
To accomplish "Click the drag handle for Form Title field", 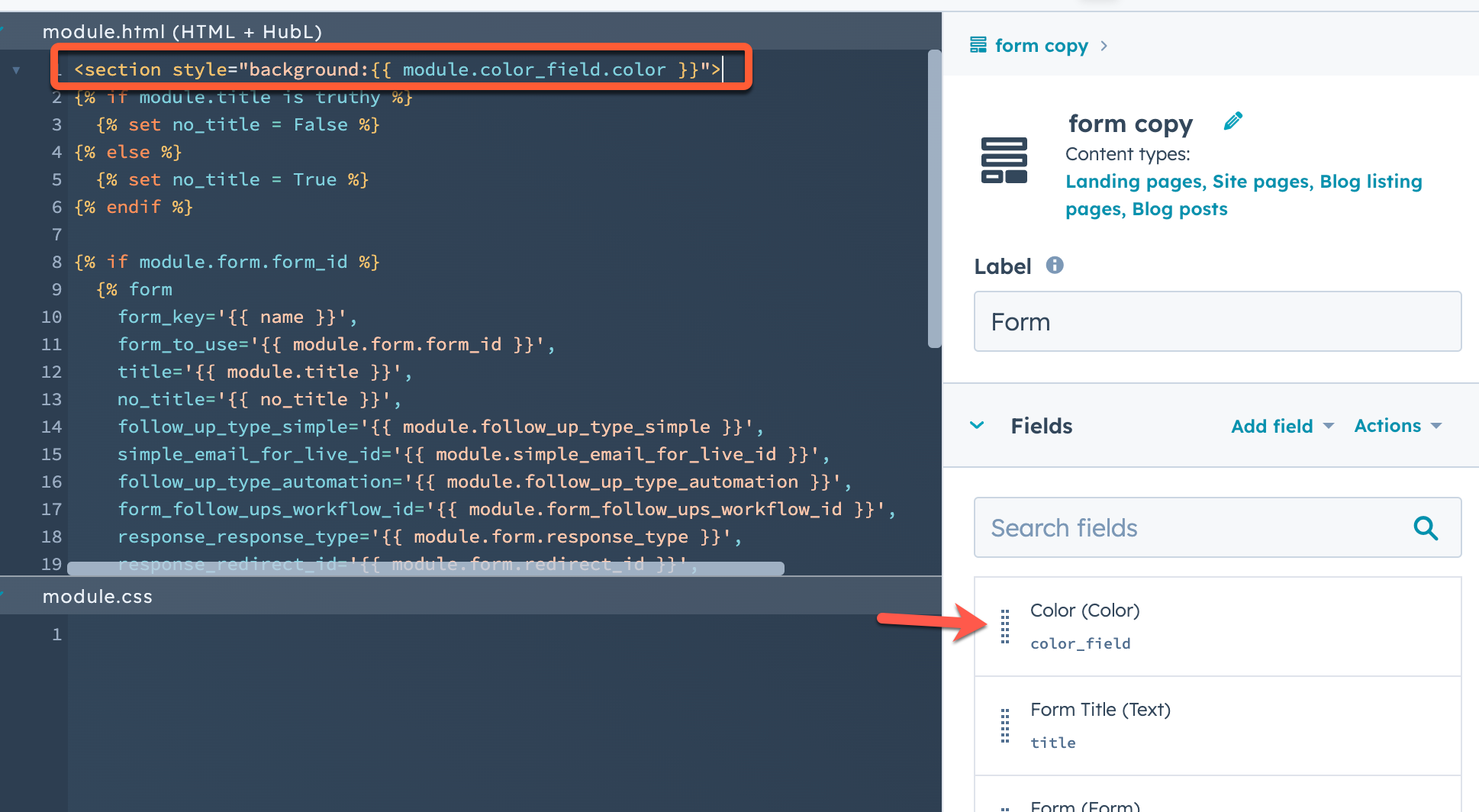I will (1005, 726).
